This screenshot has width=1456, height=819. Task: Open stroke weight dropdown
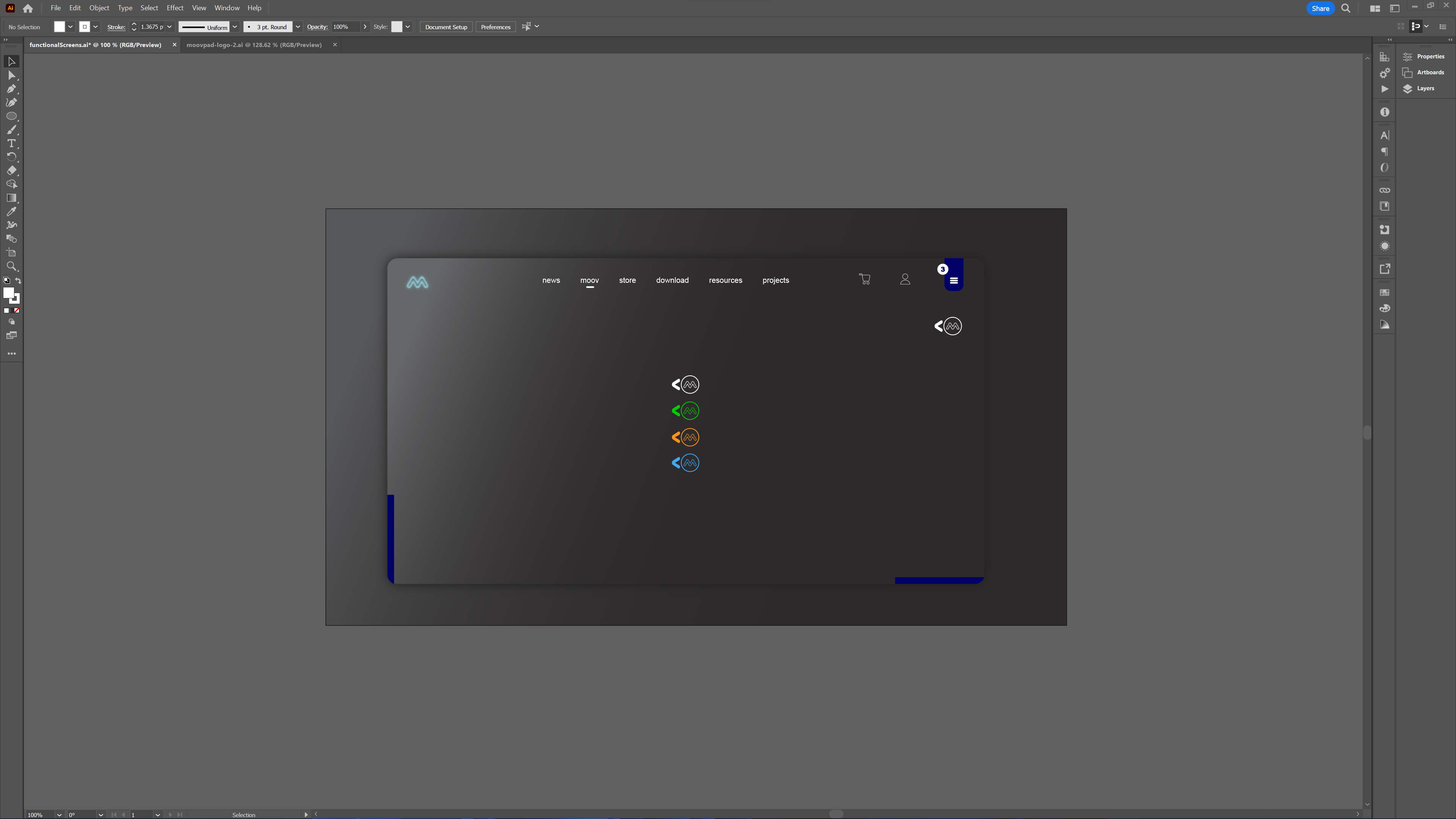coord(169,27)
